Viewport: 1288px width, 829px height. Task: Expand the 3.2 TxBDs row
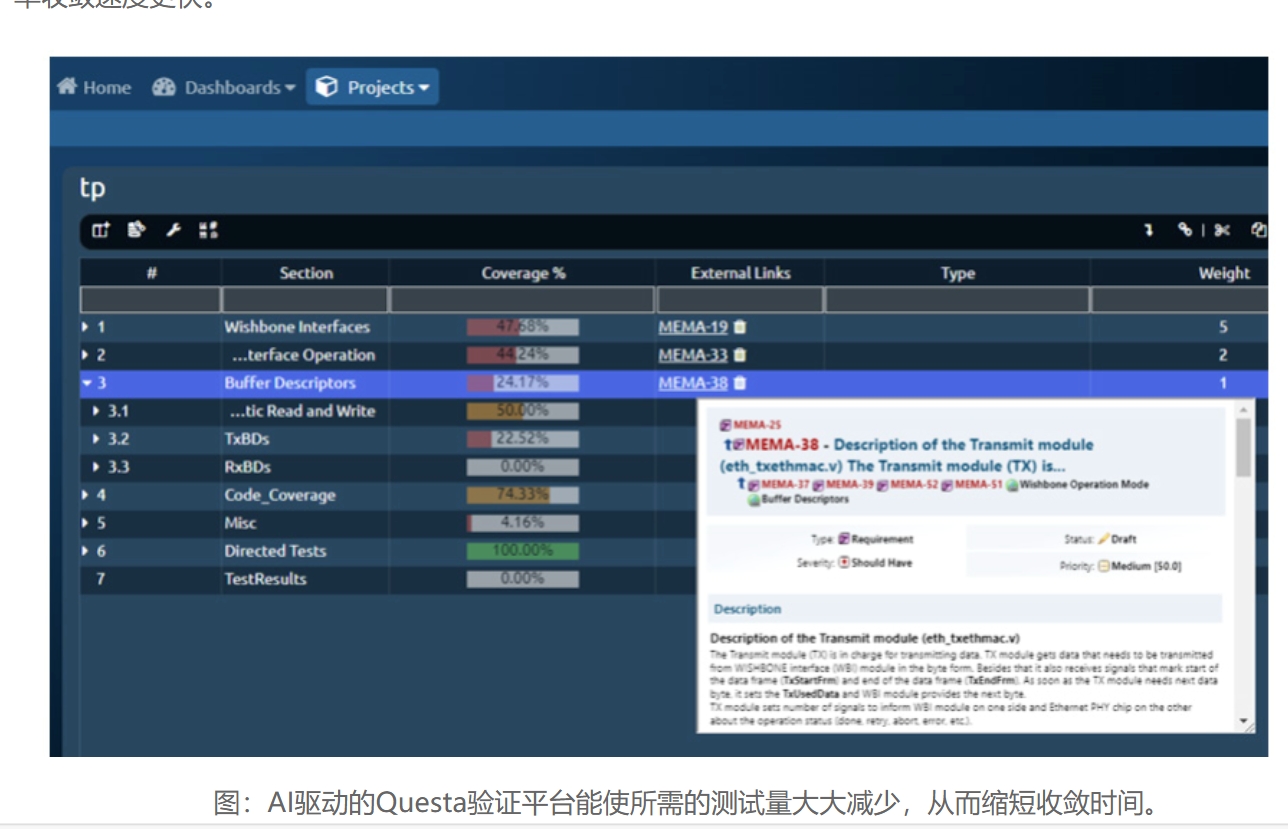click(x=96, y=439)
